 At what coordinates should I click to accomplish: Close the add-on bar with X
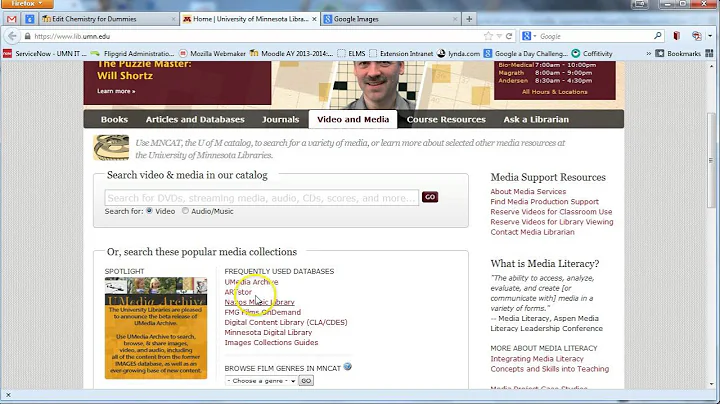(x=8, y=395)
